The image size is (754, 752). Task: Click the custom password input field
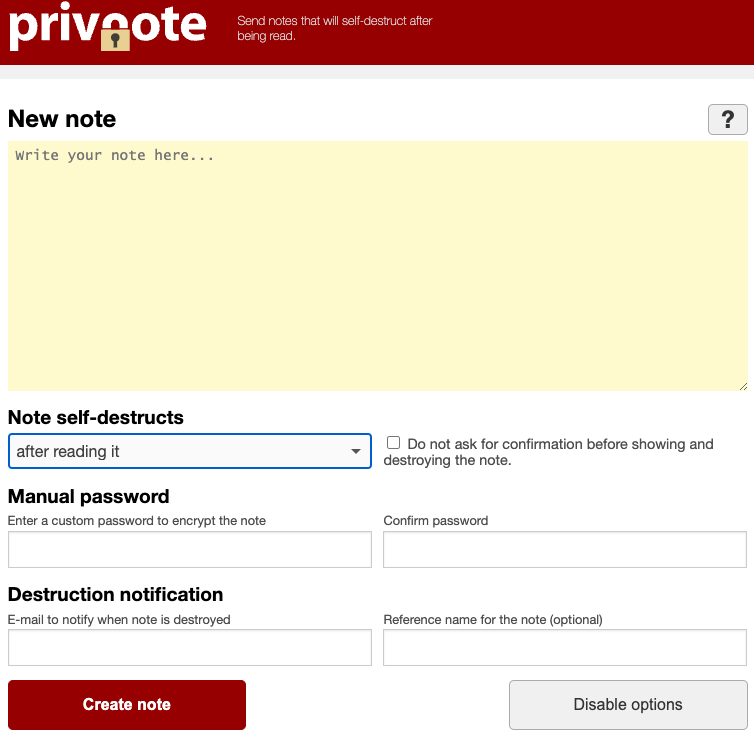pos(190,550)
